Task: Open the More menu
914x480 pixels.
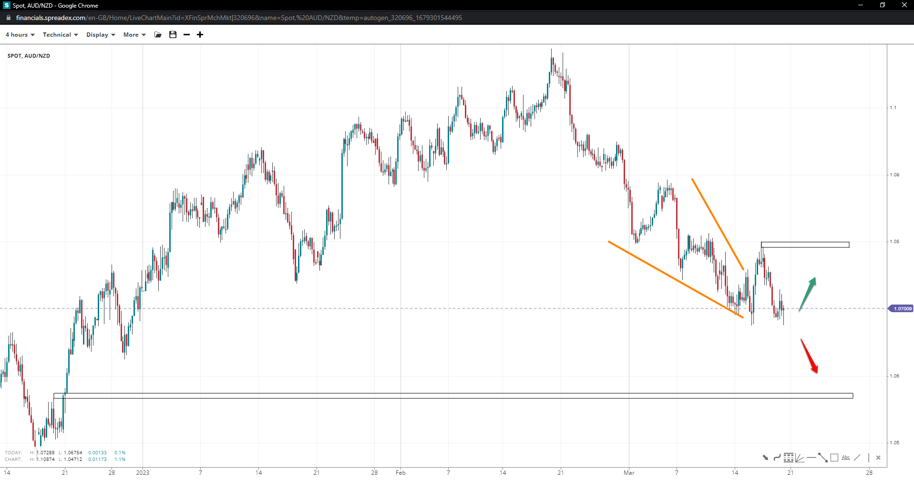Action: (x=134, y=35)
